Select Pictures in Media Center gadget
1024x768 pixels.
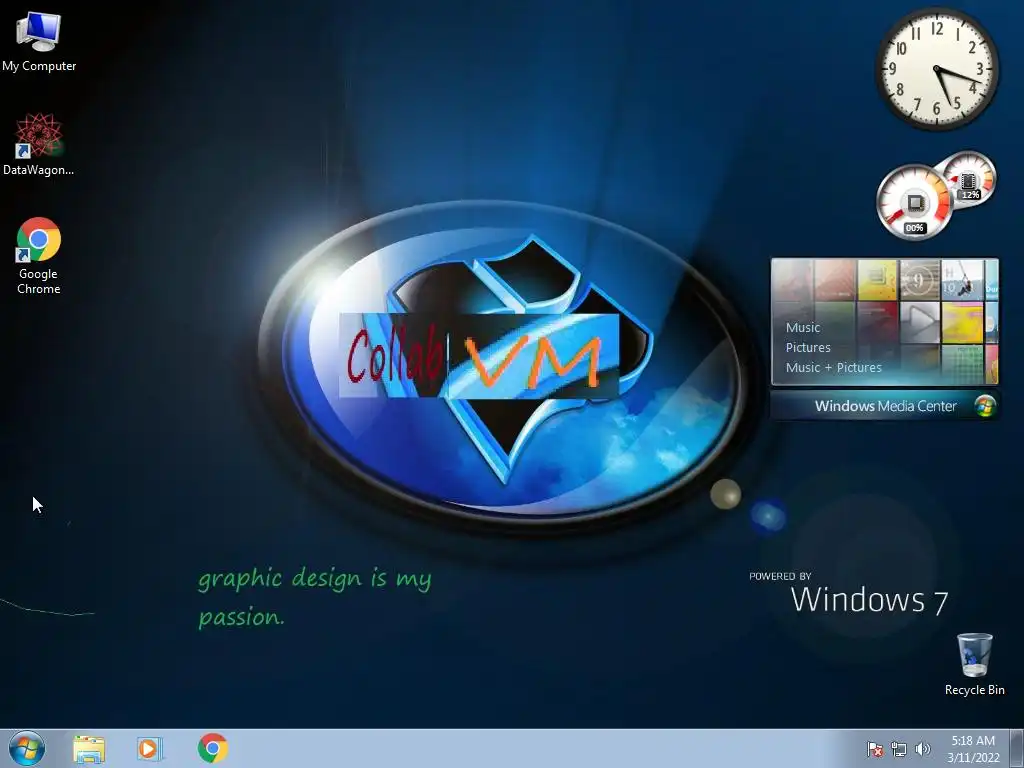(x=808, y=347)
